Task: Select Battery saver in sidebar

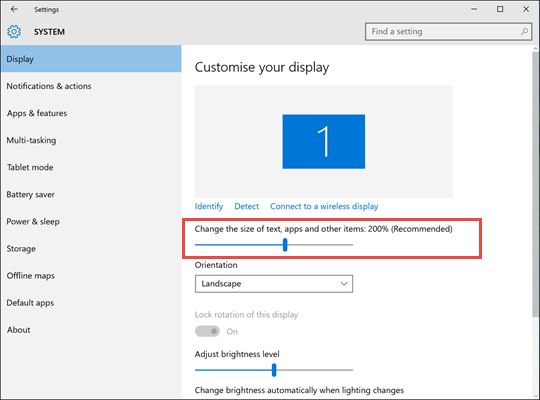Action: click(31, 195)
